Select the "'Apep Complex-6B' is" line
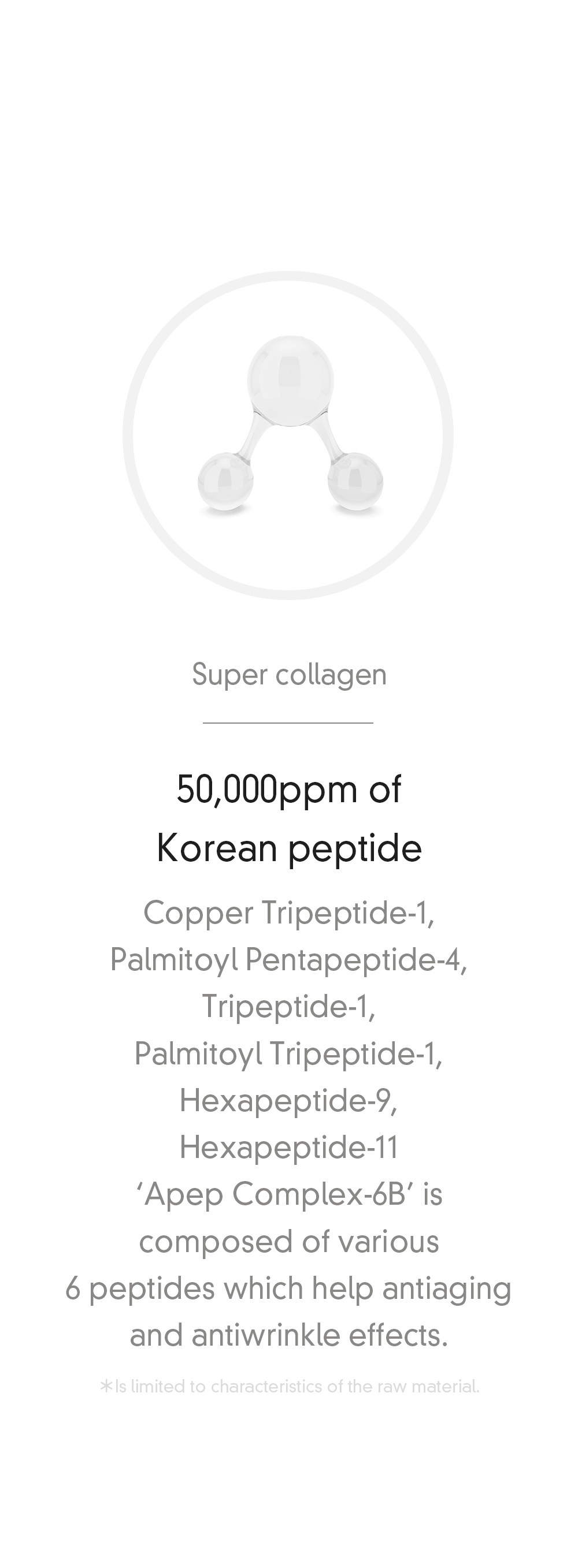The image size is (578, 1568). [290, 1194]
